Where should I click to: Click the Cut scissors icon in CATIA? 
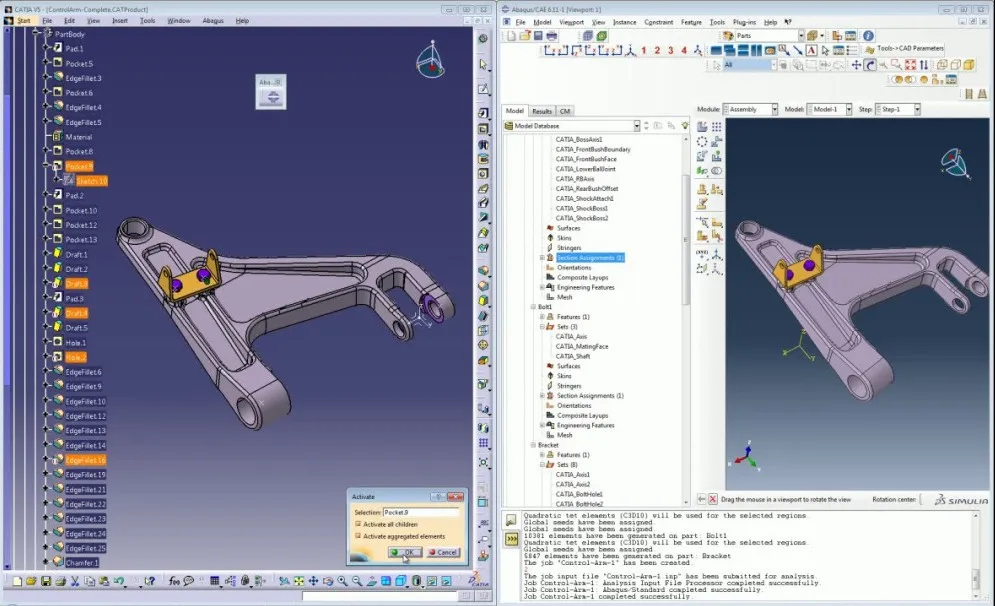tap(75, 581)
